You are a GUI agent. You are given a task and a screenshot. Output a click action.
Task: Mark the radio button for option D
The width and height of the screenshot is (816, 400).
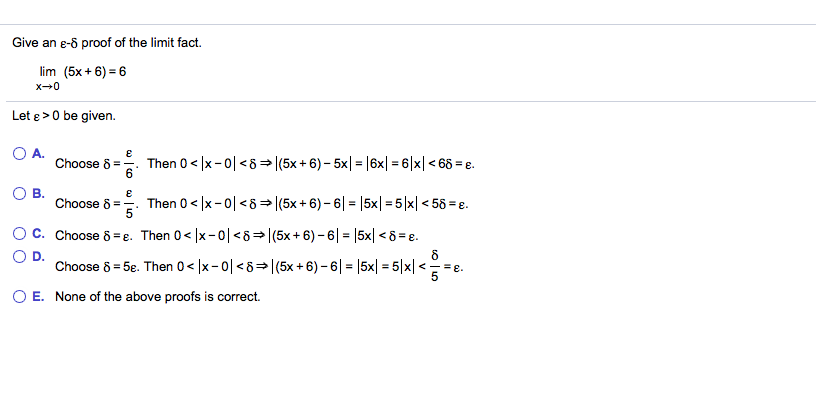pos(19,256)
